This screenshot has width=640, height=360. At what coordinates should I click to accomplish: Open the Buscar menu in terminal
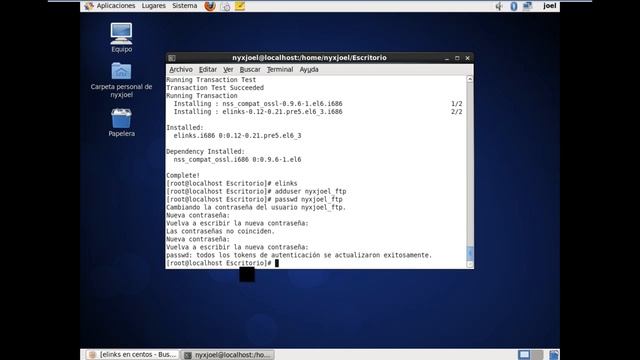click(x=250, y=69)
